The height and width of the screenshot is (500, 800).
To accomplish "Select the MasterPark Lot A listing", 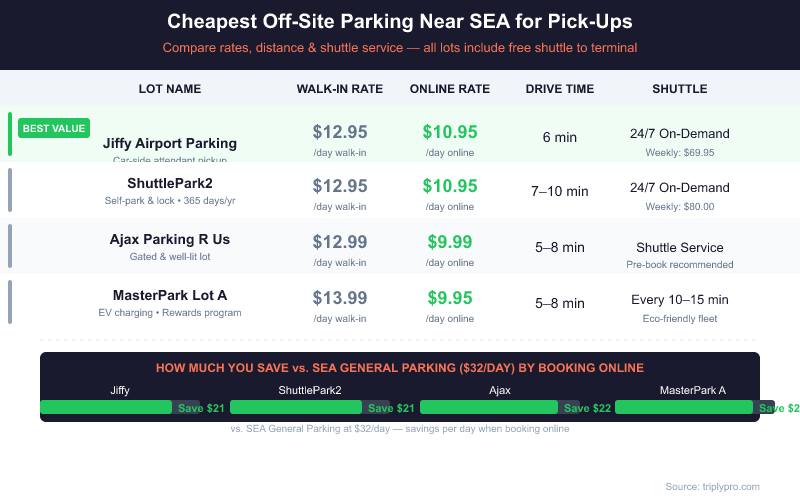I will 170,295.
